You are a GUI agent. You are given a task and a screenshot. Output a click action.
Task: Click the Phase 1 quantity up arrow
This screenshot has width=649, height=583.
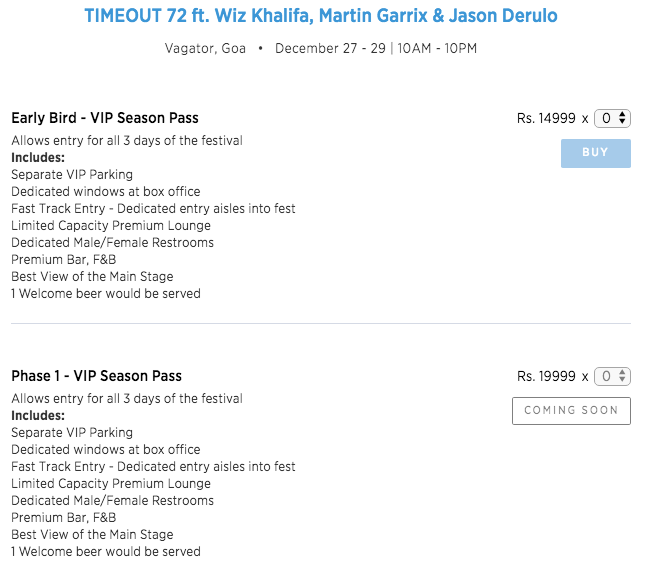click(x=622, y=372)
